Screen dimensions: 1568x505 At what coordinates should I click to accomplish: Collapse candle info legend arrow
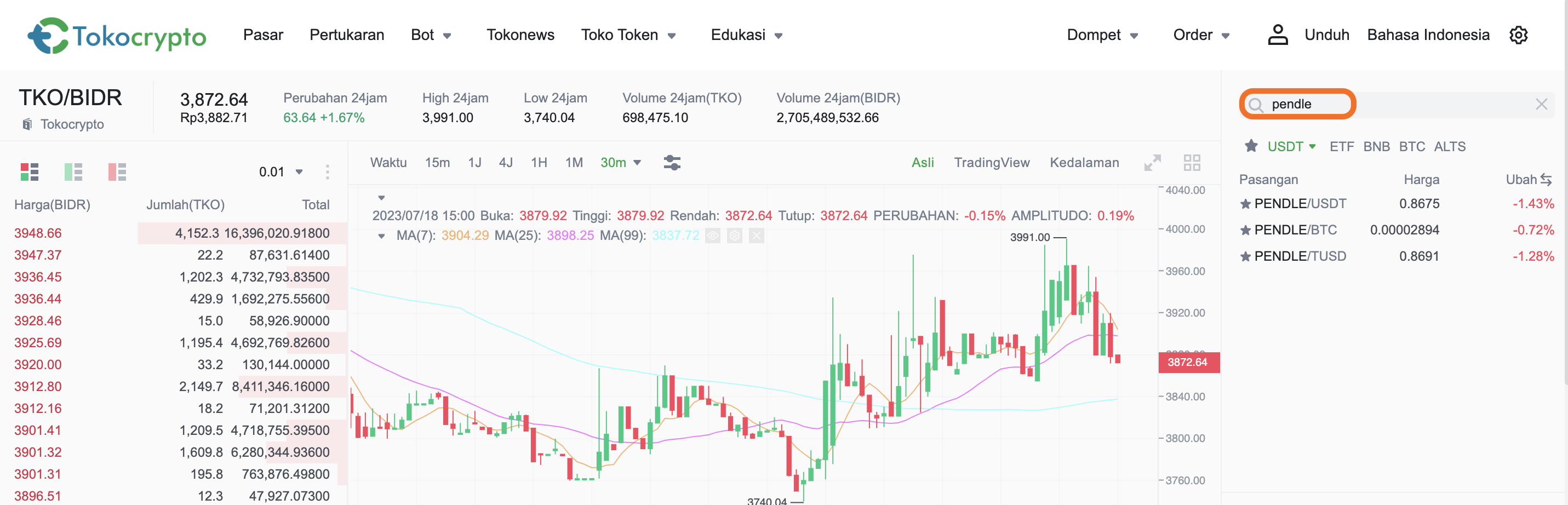[x=381, y=198]
